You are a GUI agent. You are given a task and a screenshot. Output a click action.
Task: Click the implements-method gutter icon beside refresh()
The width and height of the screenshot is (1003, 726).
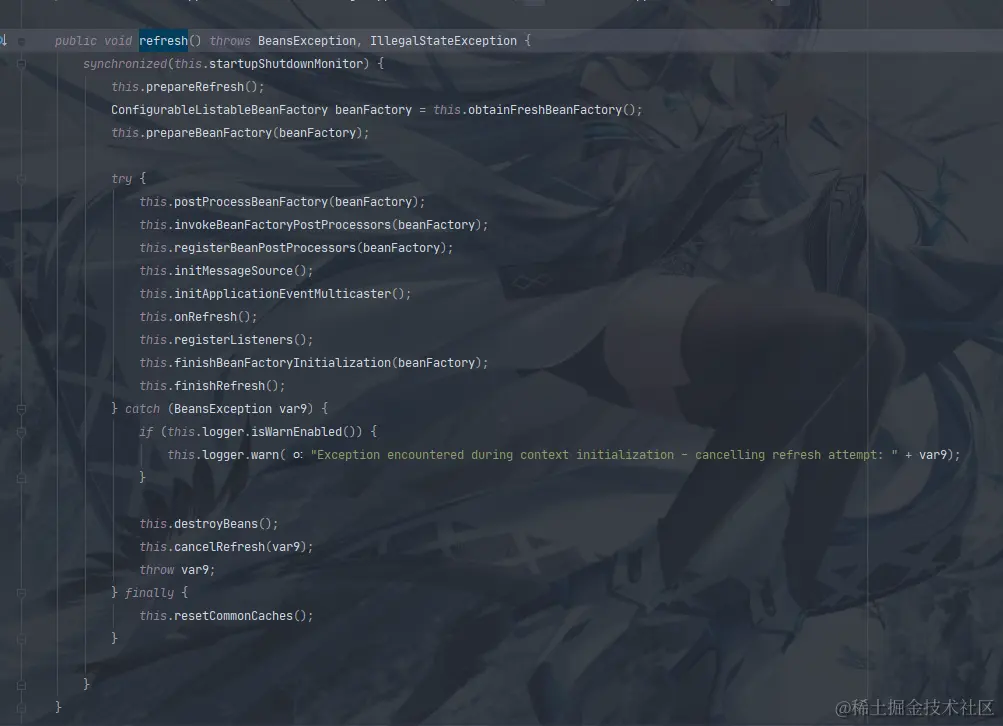point(3,40)
